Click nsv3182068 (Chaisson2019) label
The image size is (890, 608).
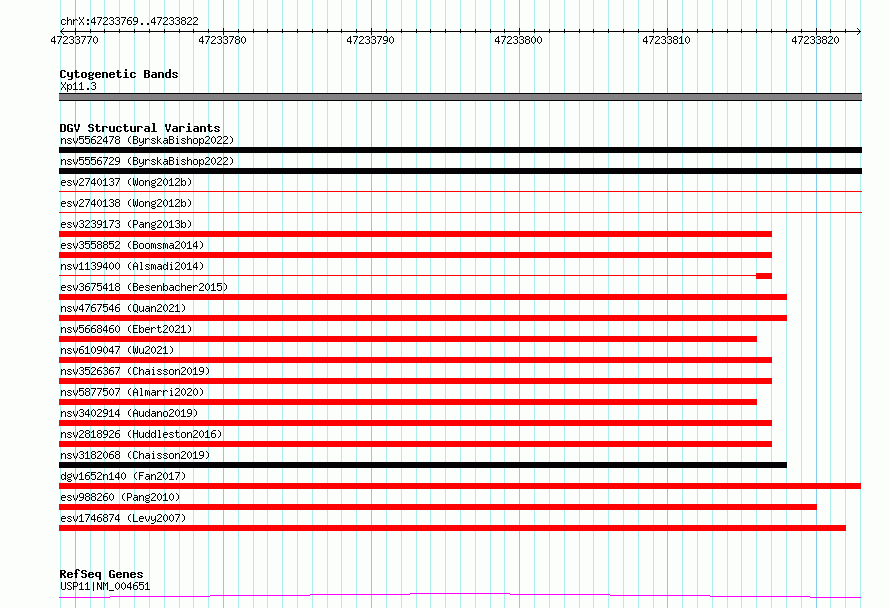coord(135,455)
